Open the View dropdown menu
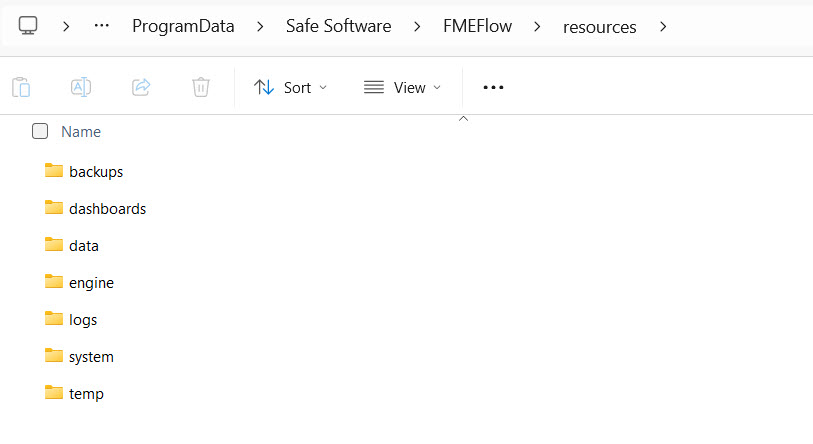This screenshot has width=813, height=444. pos(402,87)
